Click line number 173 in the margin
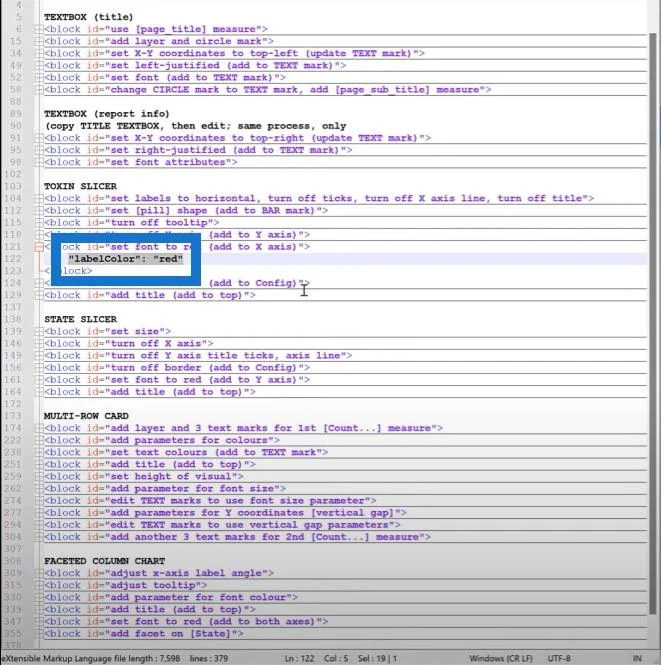Image resolution: width=661 pixels, height=665 pixels. pos(12,416)
